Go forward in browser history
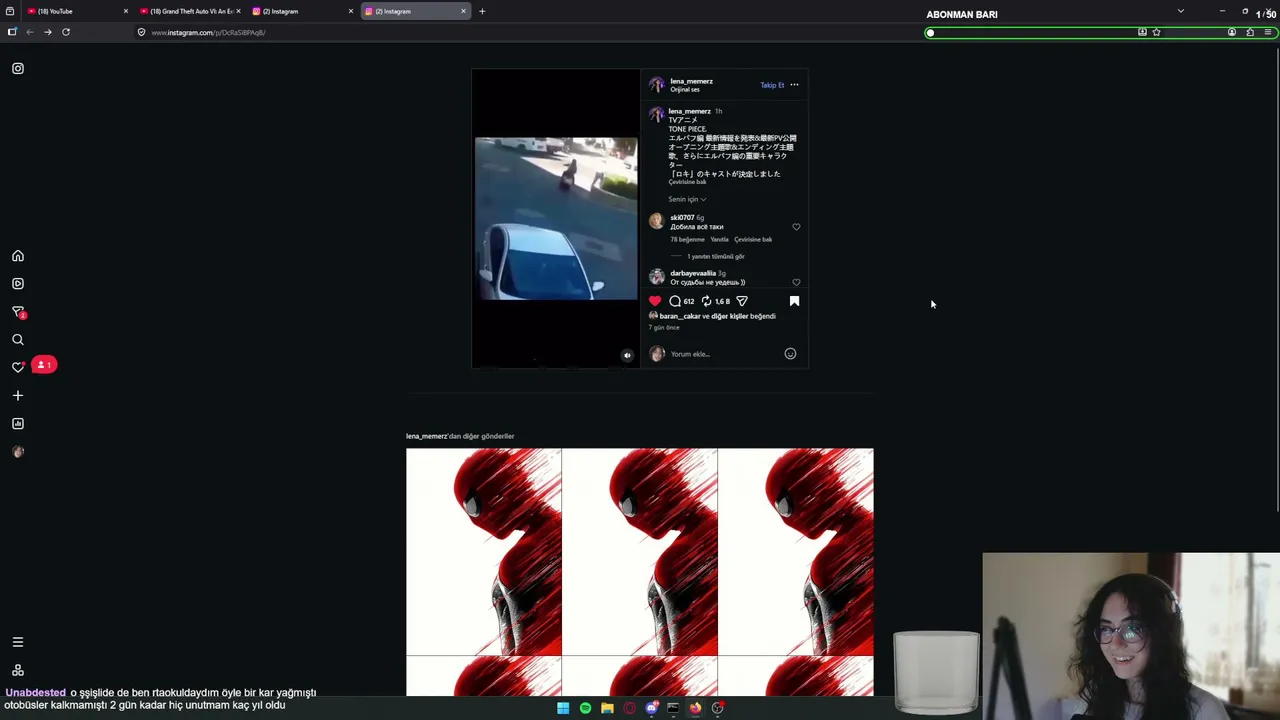Viewport: 1280px width, 720px height. coord(47,32)
